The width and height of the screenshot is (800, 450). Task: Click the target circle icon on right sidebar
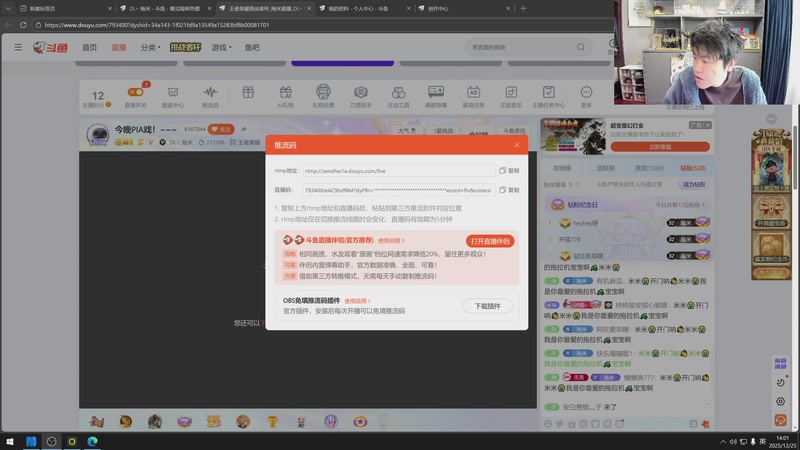point(780,402)
